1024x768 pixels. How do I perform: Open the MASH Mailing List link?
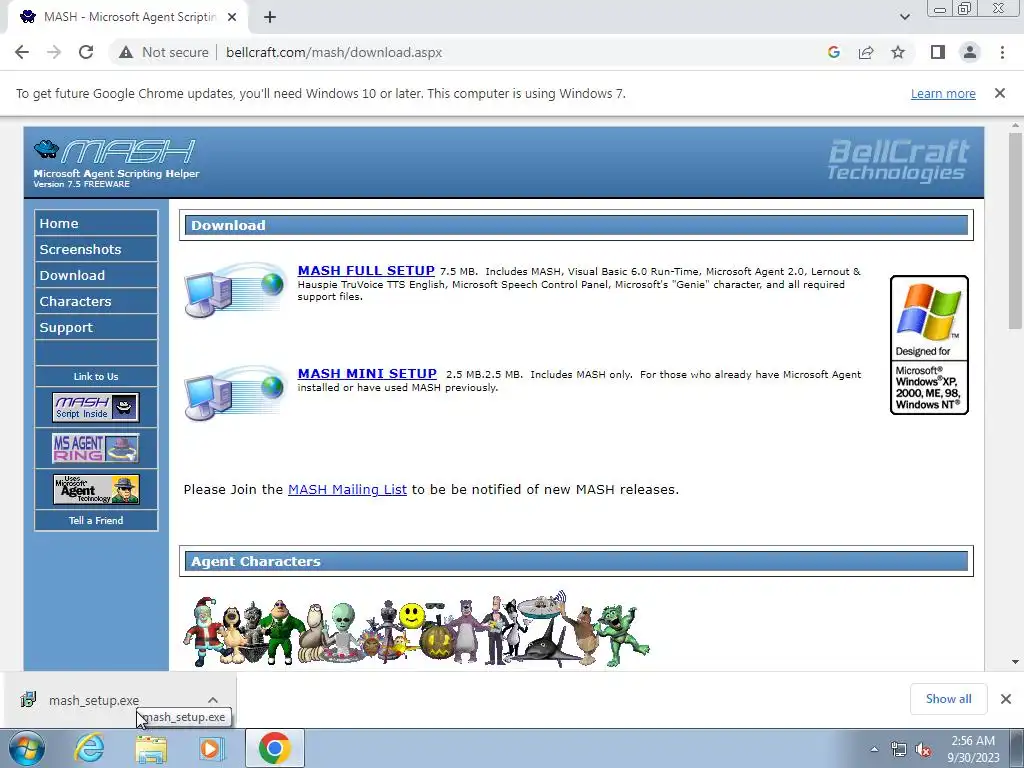(347, 490)
